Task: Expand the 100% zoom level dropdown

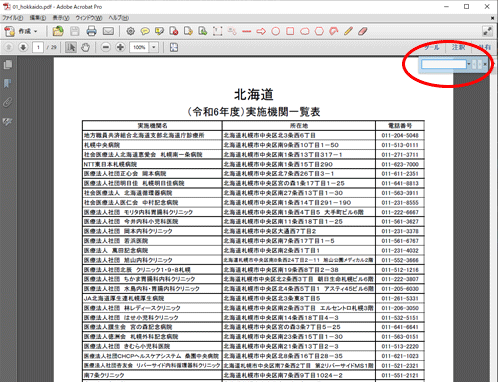Action: 154,47
